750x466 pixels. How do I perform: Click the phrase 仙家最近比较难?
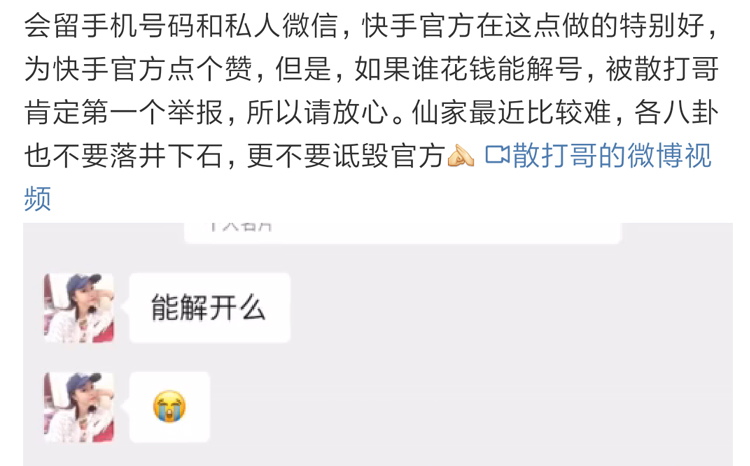512,112
